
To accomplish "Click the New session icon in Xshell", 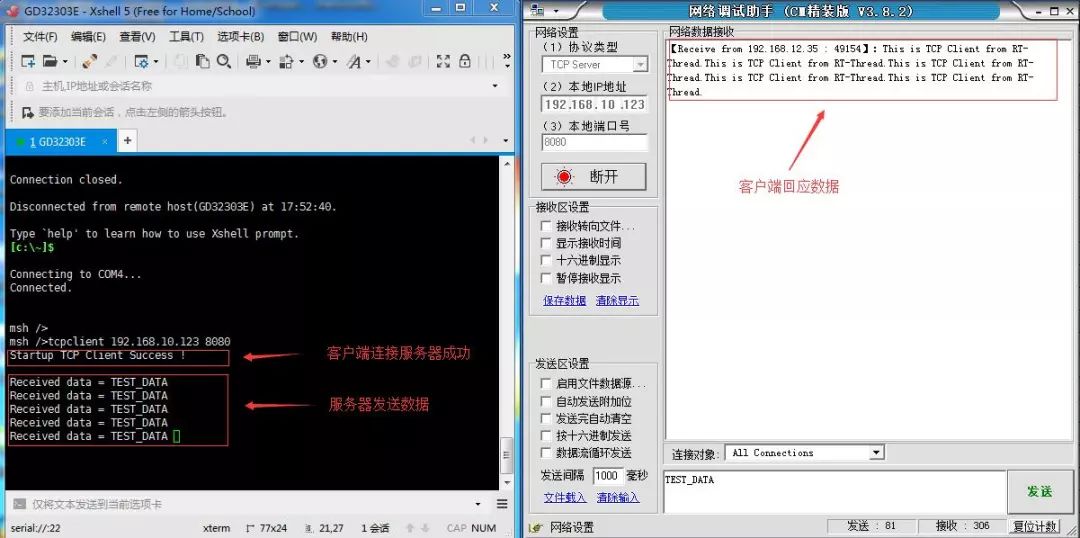I will (x=28, y=61).
